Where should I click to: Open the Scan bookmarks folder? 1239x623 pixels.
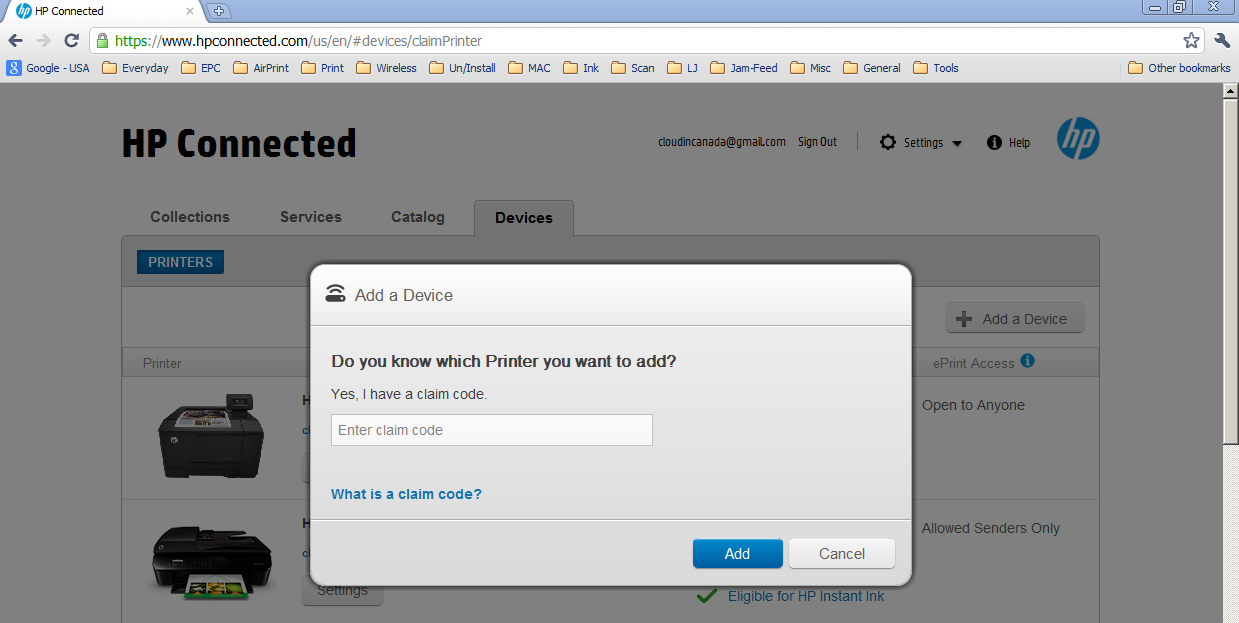click(633, 68)
